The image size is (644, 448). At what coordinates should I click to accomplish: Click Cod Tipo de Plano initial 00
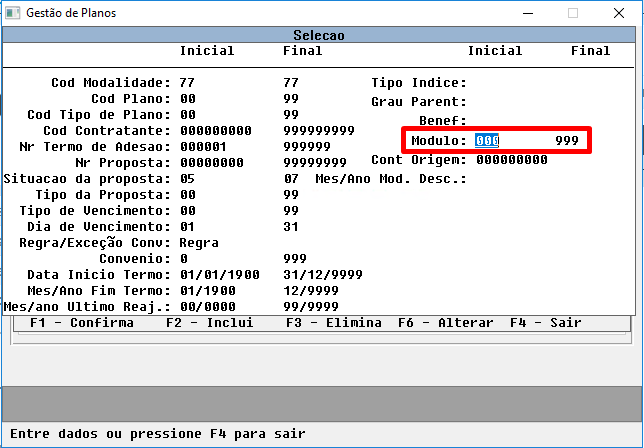pos(188,115)
